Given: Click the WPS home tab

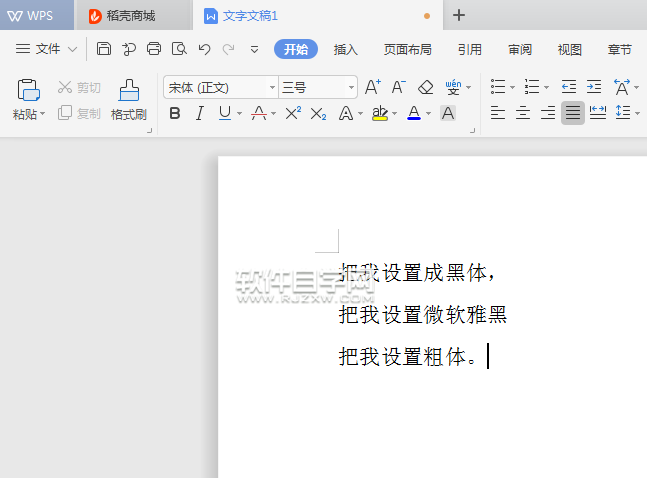Looking at the screenshot, I should point(37,15).
